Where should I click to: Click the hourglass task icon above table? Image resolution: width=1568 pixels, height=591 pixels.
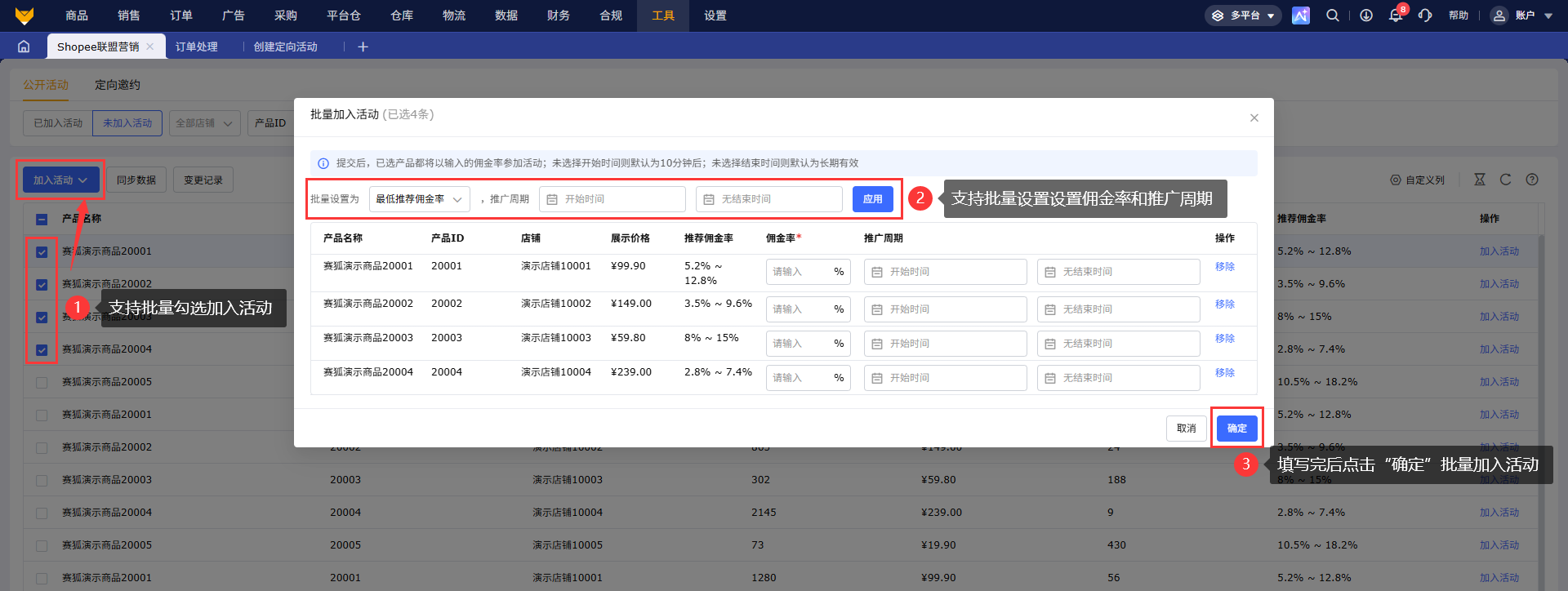(1480, 180)
